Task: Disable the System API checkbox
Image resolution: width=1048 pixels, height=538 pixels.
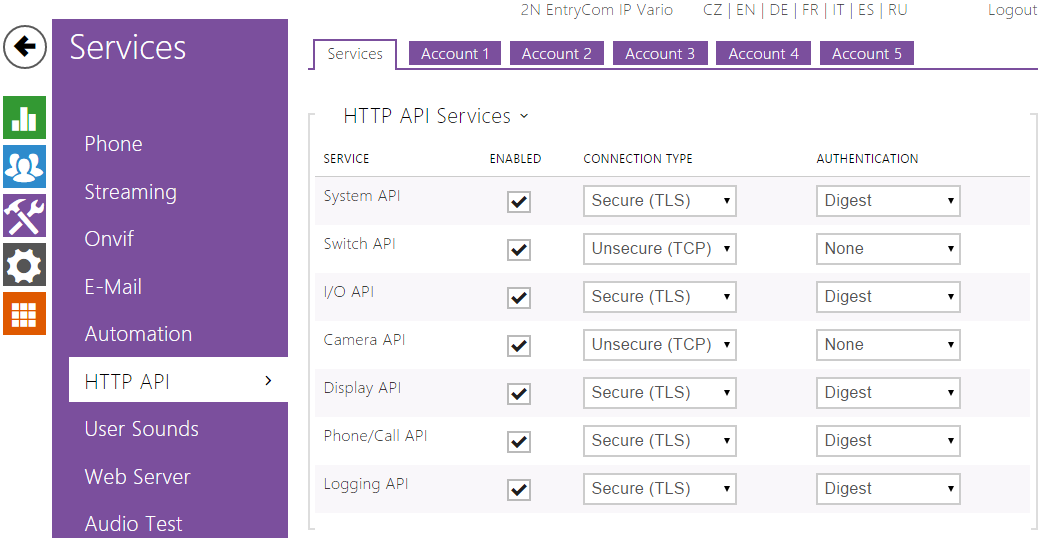Action: point(519,202)
